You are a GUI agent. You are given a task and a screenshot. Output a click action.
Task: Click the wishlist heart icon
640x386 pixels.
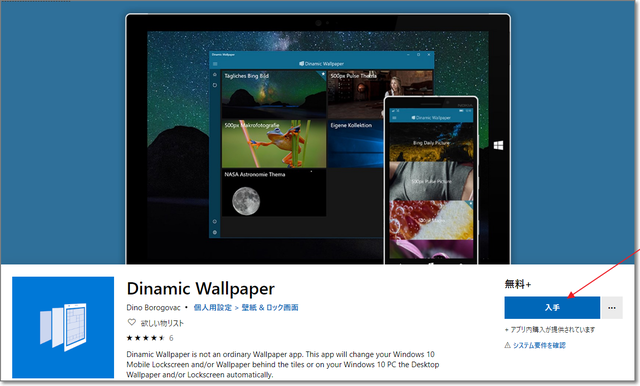(x=131, y=322)
